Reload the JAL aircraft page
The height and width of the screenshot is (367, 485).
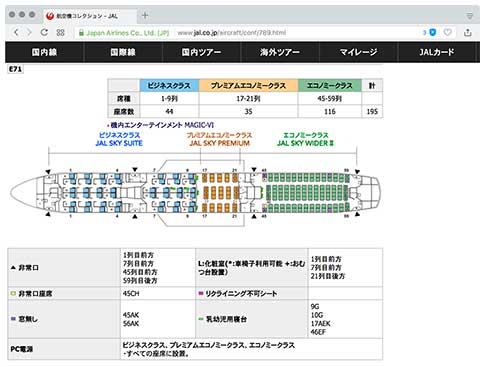coord(44,32)
